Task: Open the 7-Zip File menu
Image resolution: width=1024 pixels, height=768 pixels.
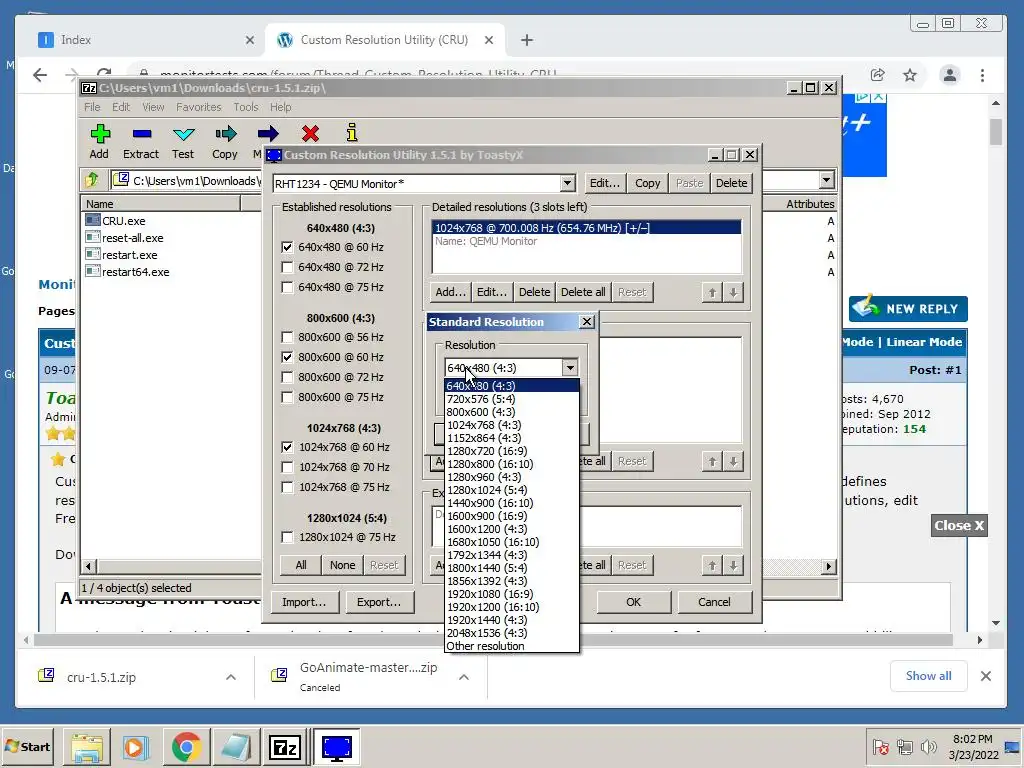Action: point(92,107)
